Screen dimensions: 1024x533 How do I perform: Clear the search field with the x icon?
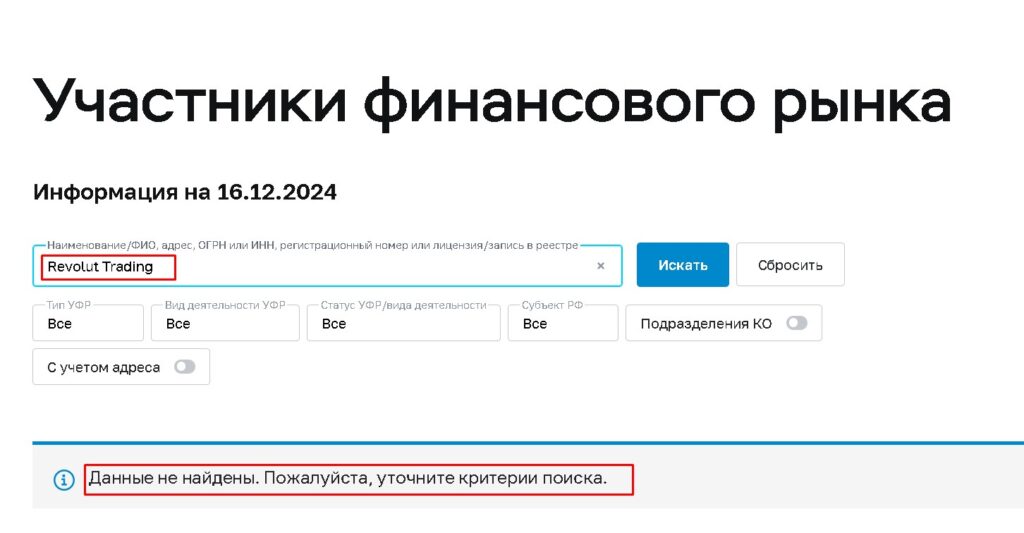600,266
